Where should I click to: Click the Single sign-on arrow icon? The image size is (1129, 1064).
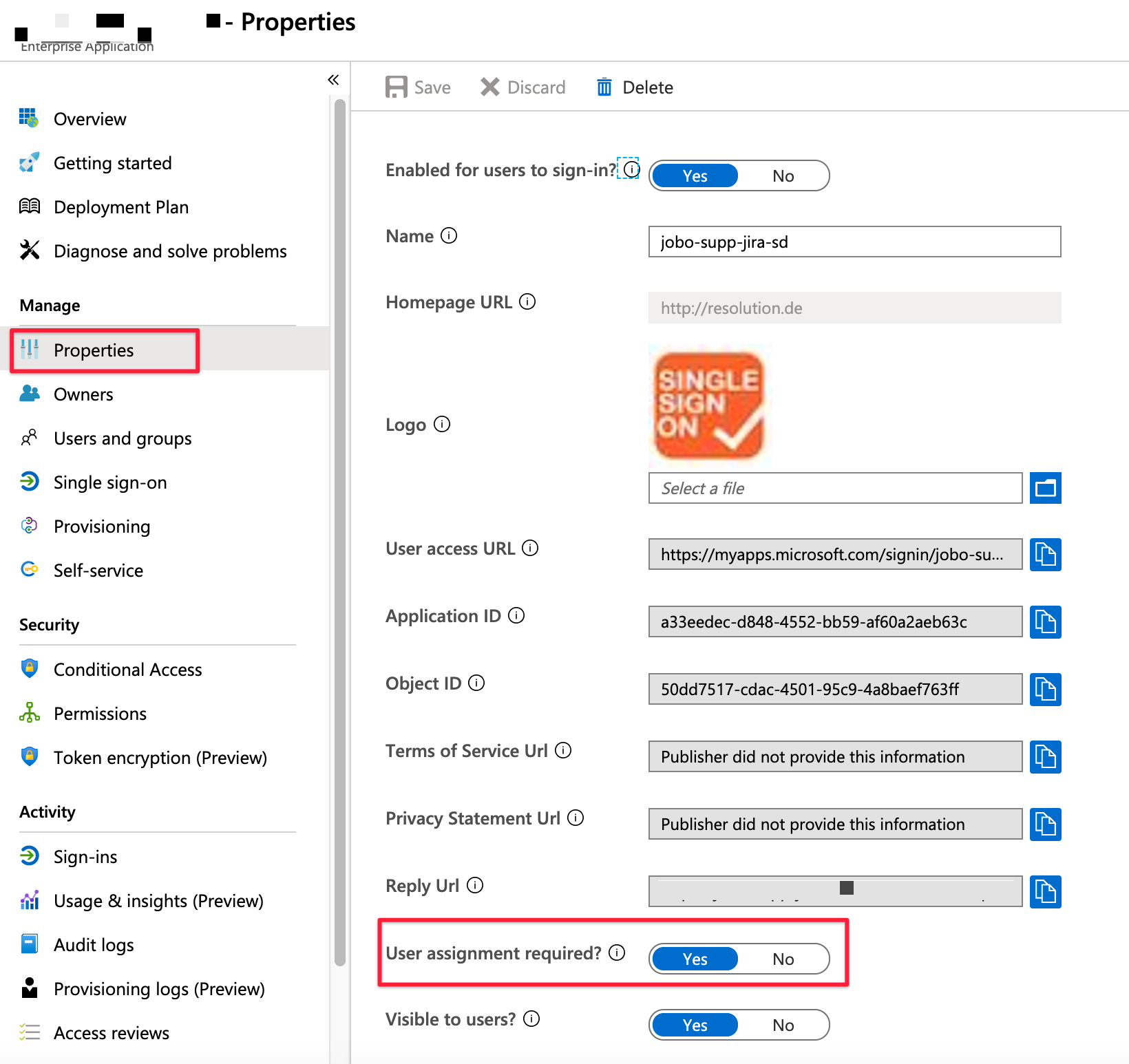(29, 482)
